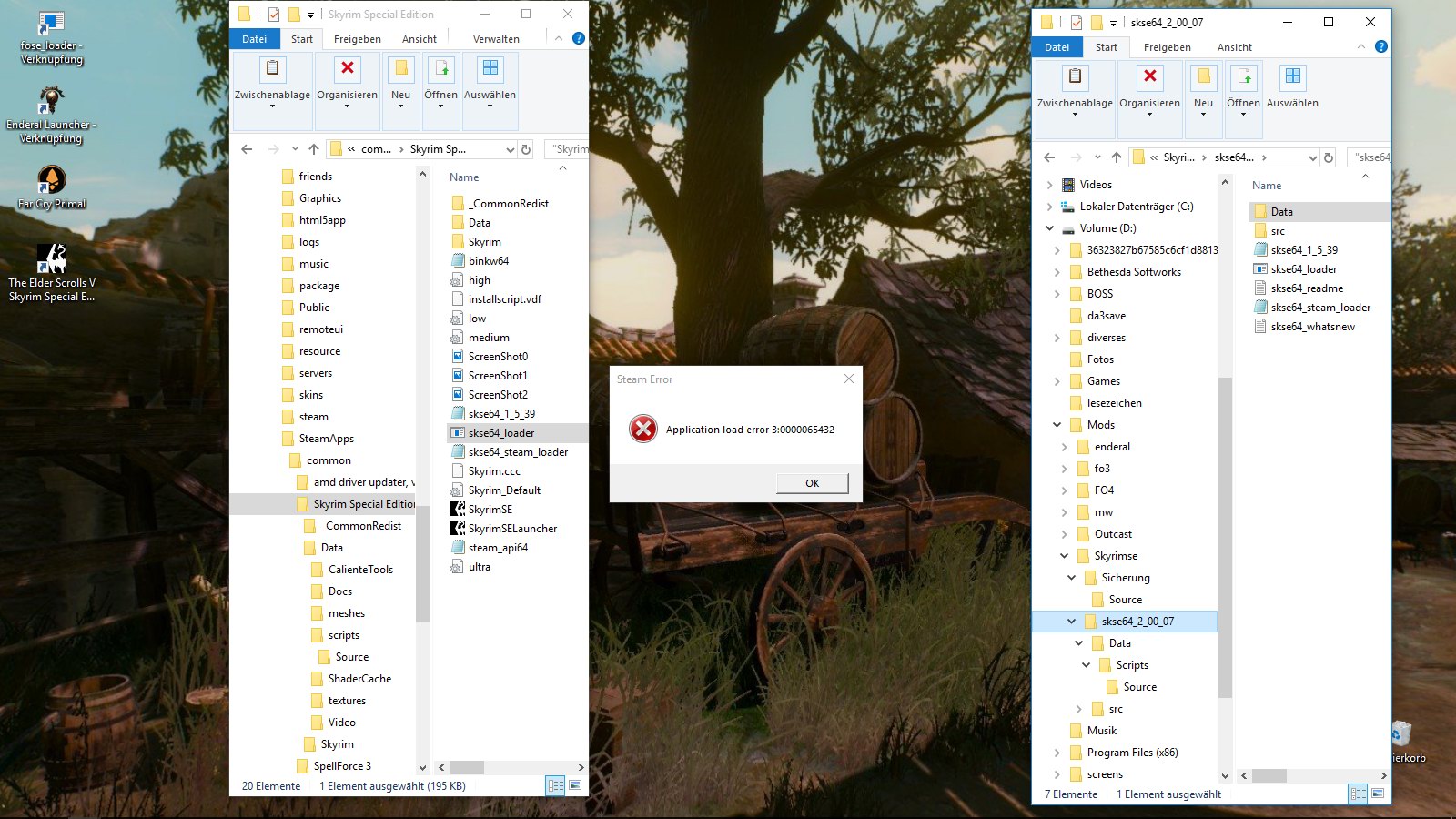
Task: Collapse the Skyrimse tree node
Action: pyautogui.click(x=1064, y=556)
